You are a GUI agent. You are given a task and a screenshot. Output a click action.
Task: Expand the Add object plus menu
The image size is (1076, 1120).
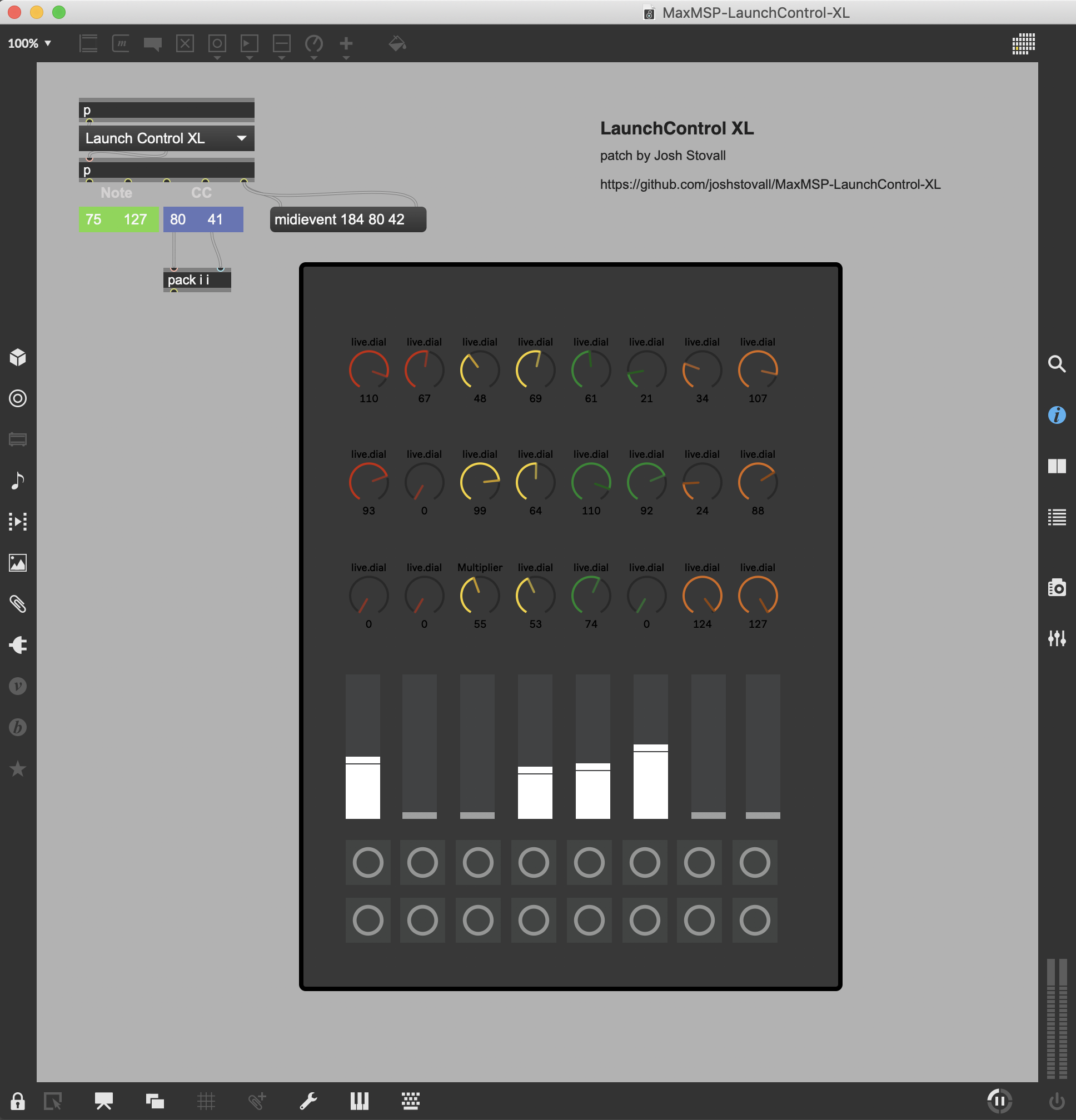[346, 44]
